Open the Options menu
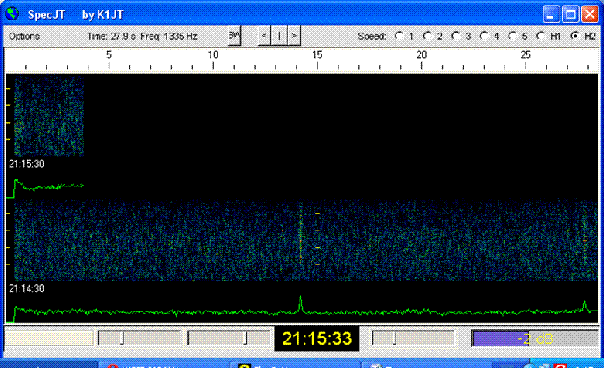Viewport: 605px width, 369px height. (x=24, y=36)
